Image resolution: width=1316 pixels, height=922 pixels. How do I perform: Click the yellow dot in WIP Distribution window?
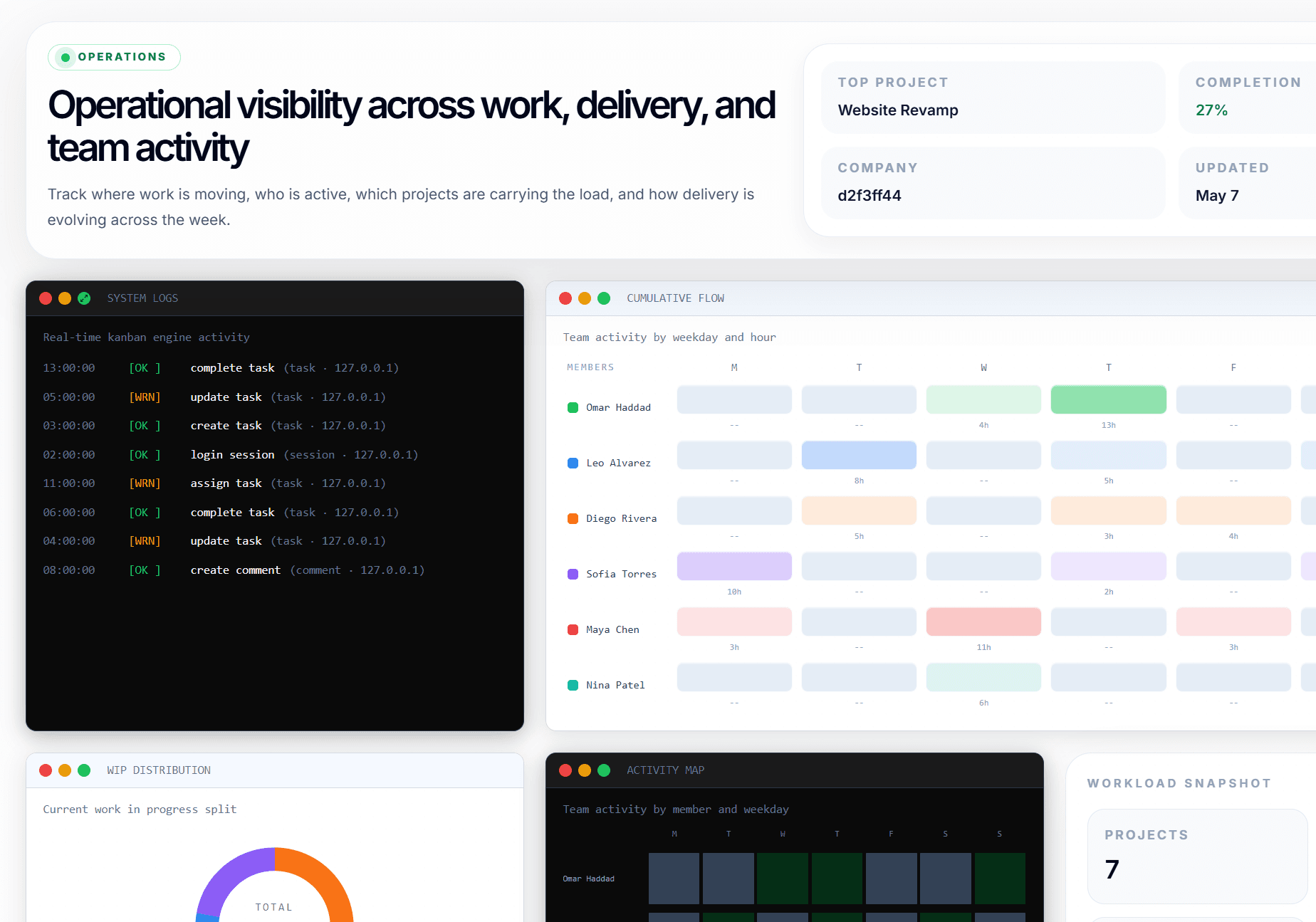tap(65, 770)
